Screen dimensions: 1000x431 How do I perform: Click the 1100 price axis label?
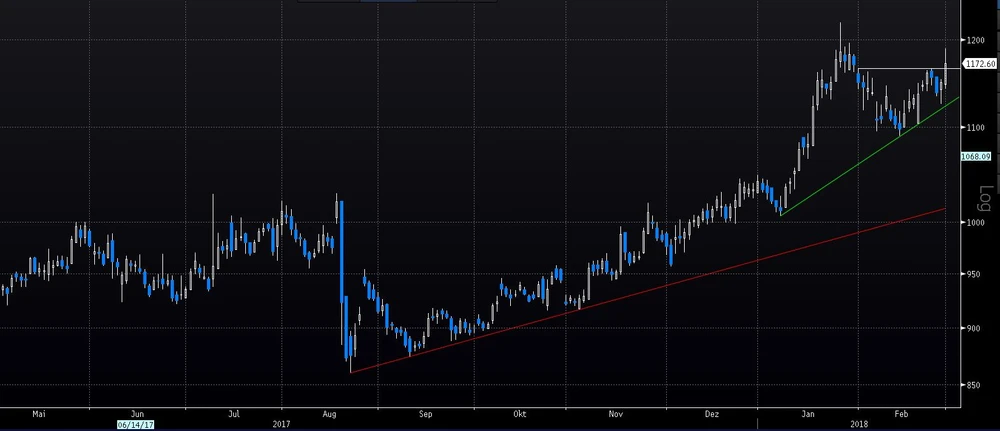coord(976,128)
